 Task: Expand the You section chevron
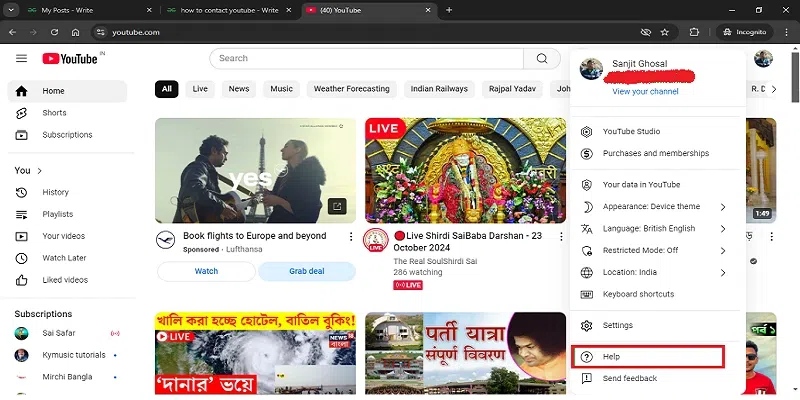pyautogui.click(x=39, y=170)
